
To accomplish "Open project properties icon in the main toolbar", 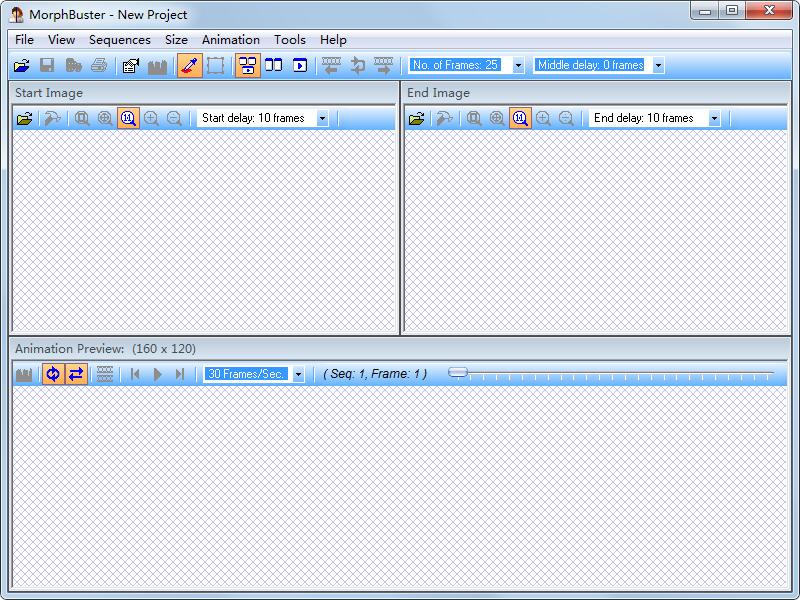I will 131,65.
